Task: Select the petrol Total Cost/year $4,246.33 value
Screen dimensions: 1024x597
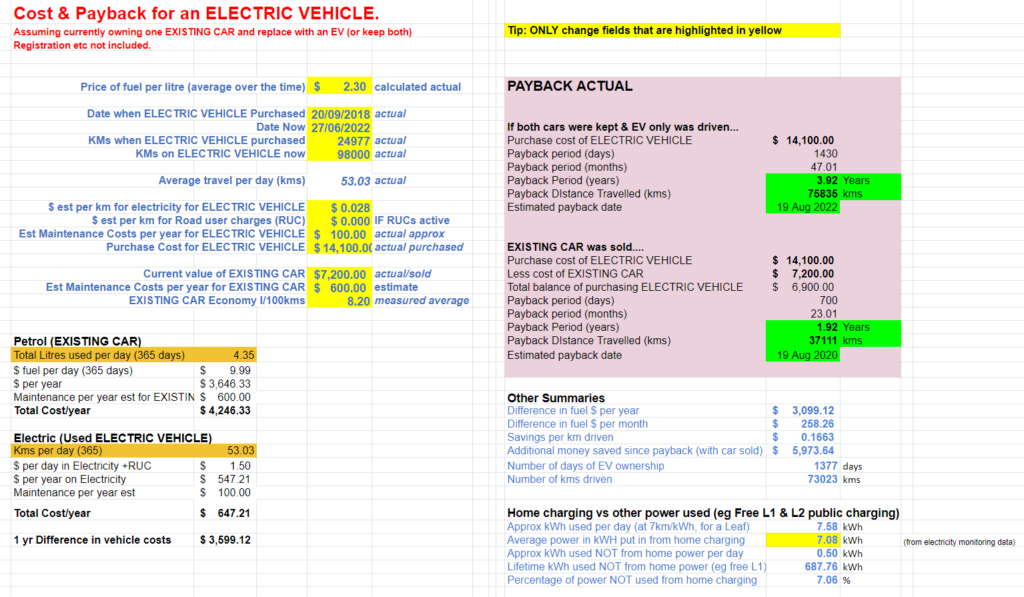Action: [225, 411]
